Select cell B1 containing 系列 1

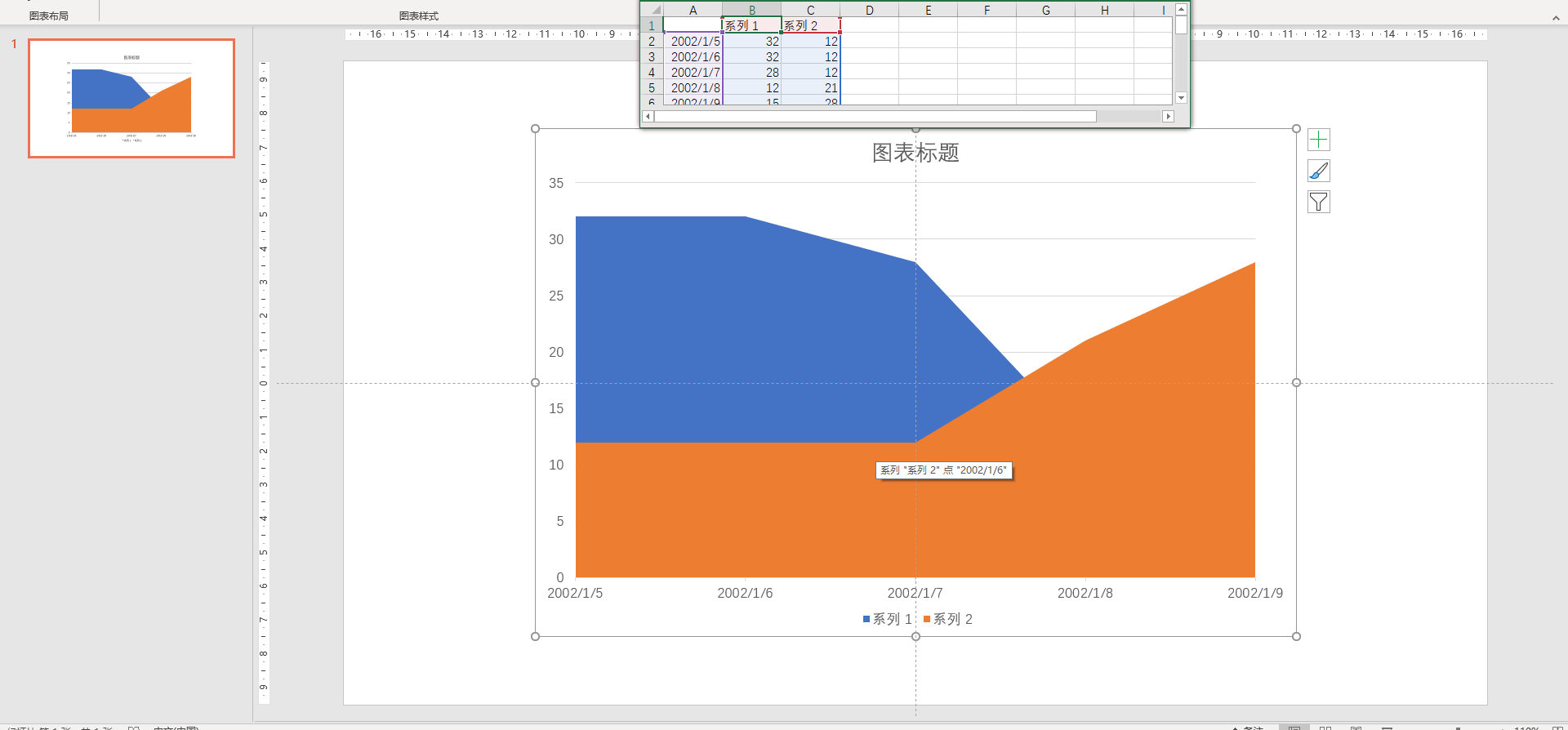pos(752,25)
